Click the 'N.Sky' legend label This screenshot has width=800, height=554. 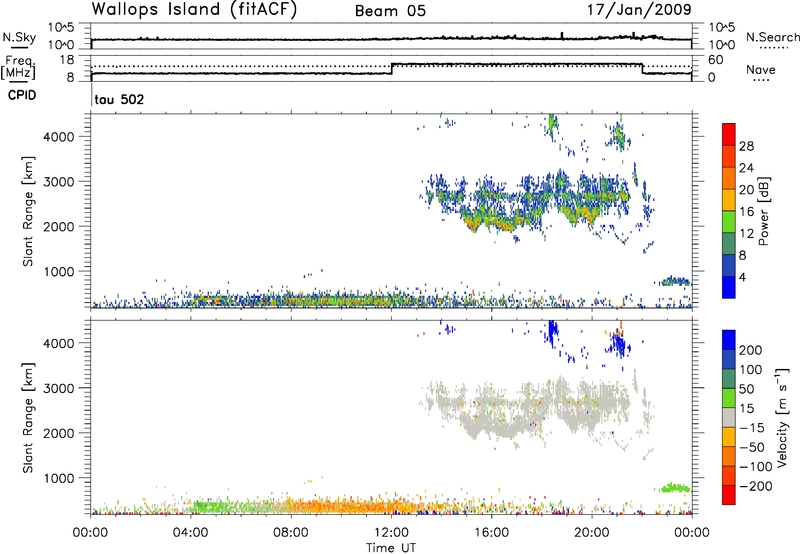pos(19,37)
